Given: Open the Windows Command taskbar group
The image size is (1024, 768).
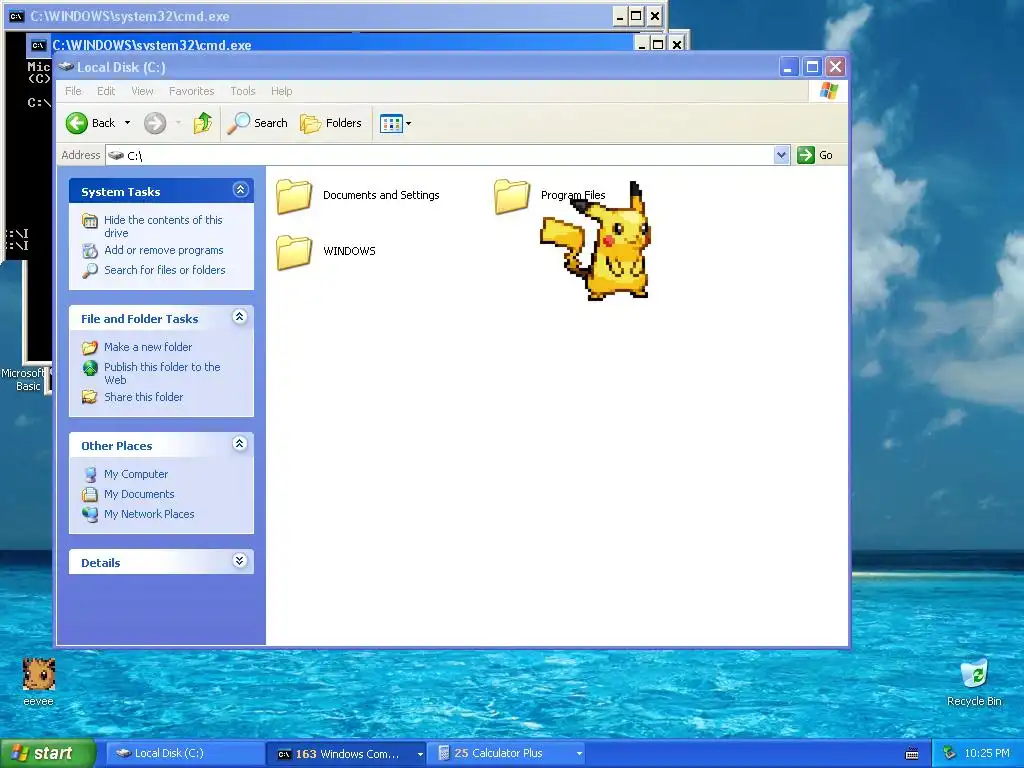Looking at the screenshot, I should (347, 754).
